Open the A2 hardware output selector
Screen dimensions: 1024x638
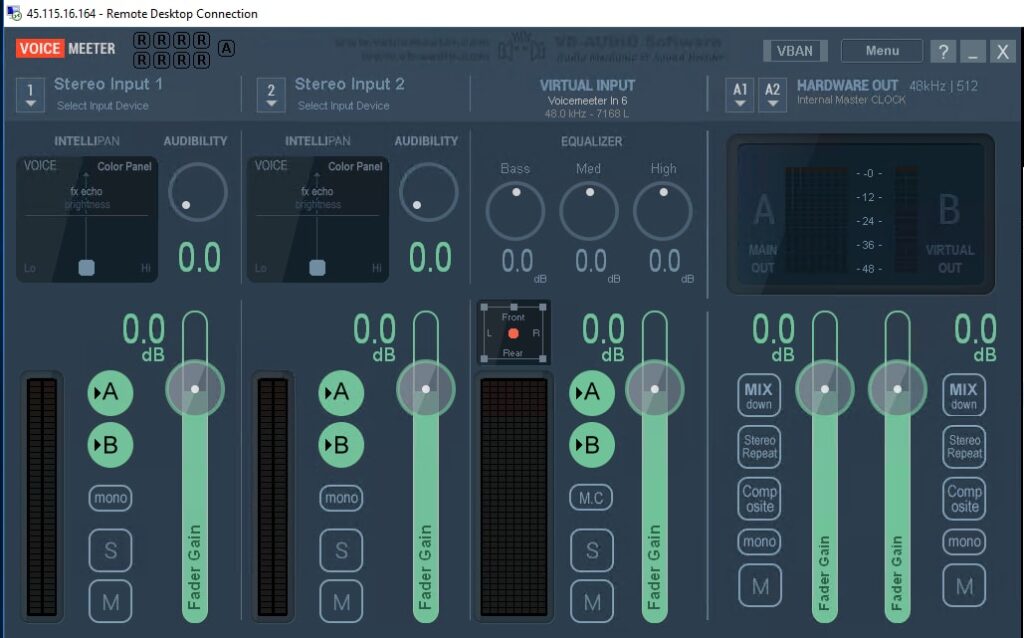pos(772,95)
